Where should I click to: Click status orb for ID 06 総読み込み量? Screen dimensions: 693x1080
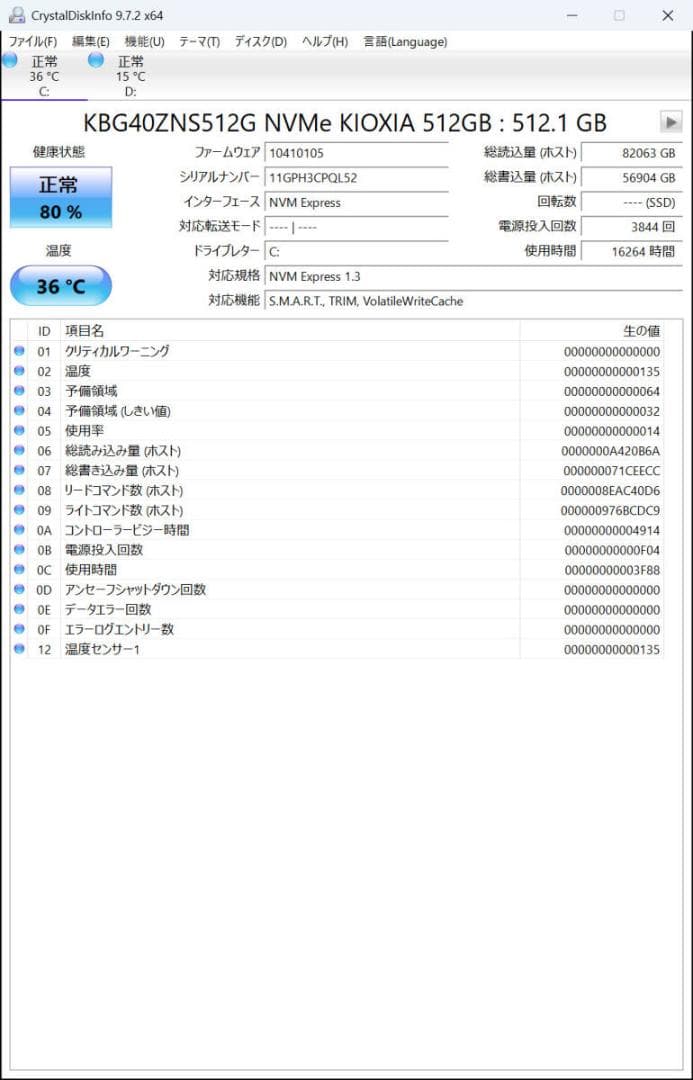[19, 450]
